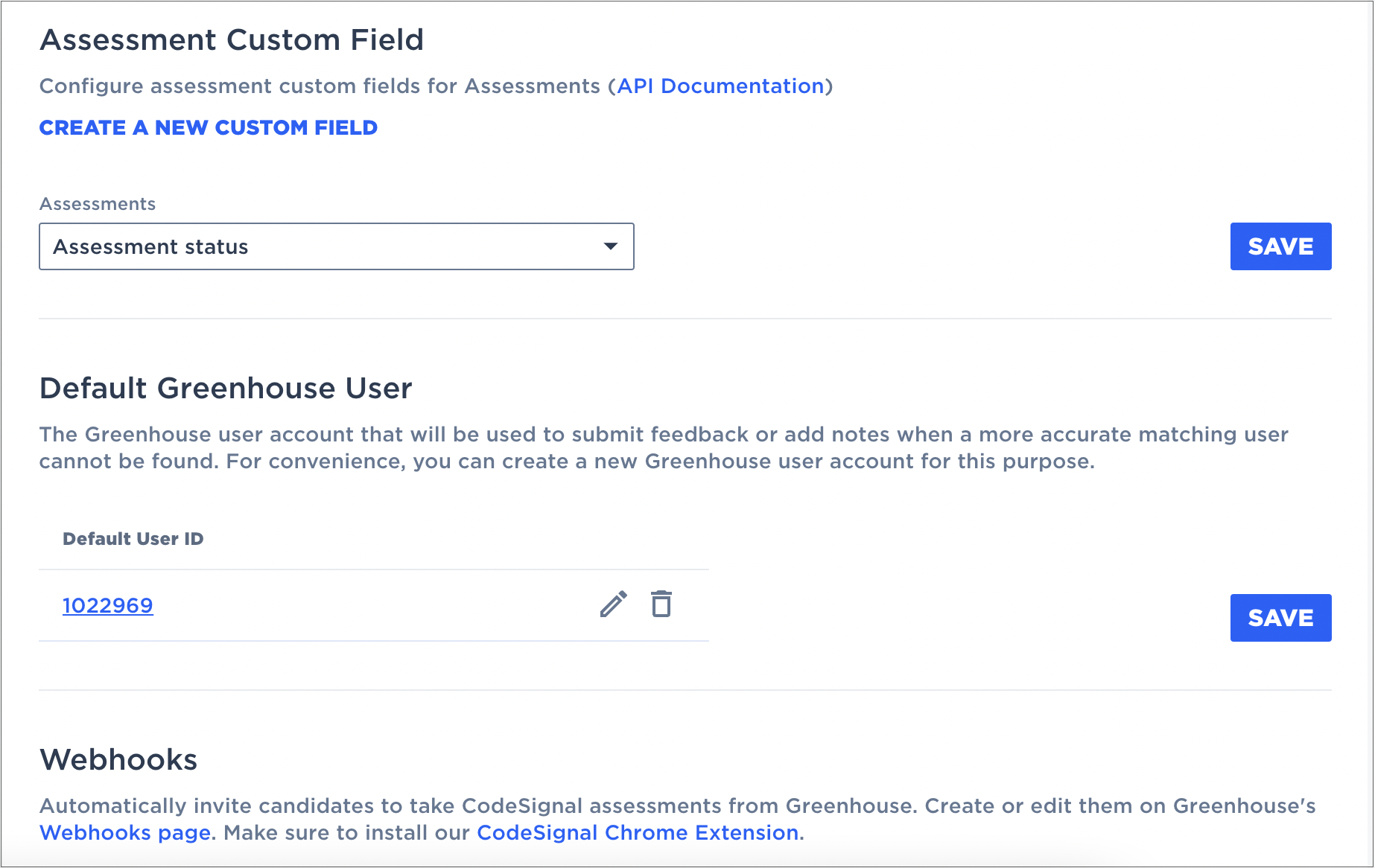Save the Assessment Custom Field settings
This screenshot has width=1375, height=868.
(x=1280, y=246)
